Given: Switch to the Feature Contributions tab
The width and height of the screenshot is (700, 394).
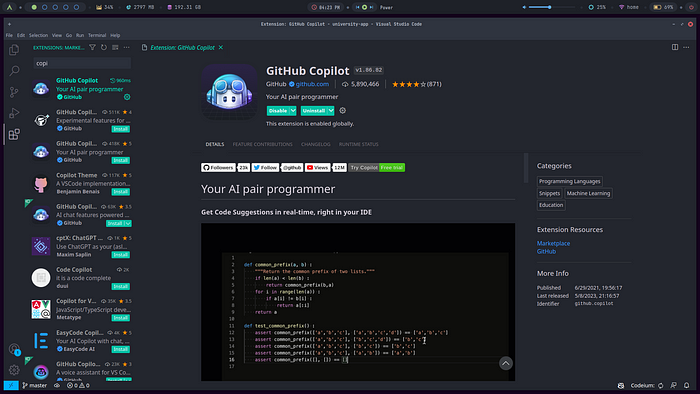Looking at the screenshot, I should (x=262, y=144).
